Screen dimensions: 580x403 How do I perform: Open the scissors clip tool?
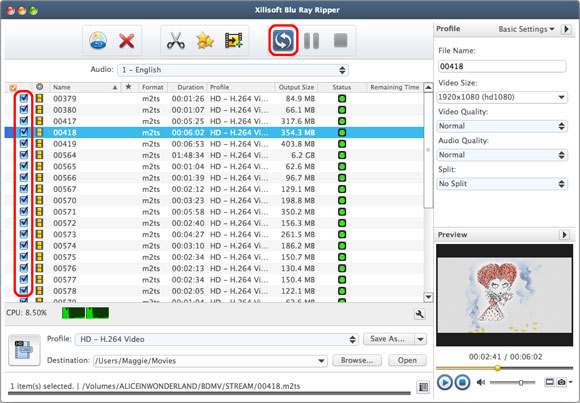pos(176,41)
